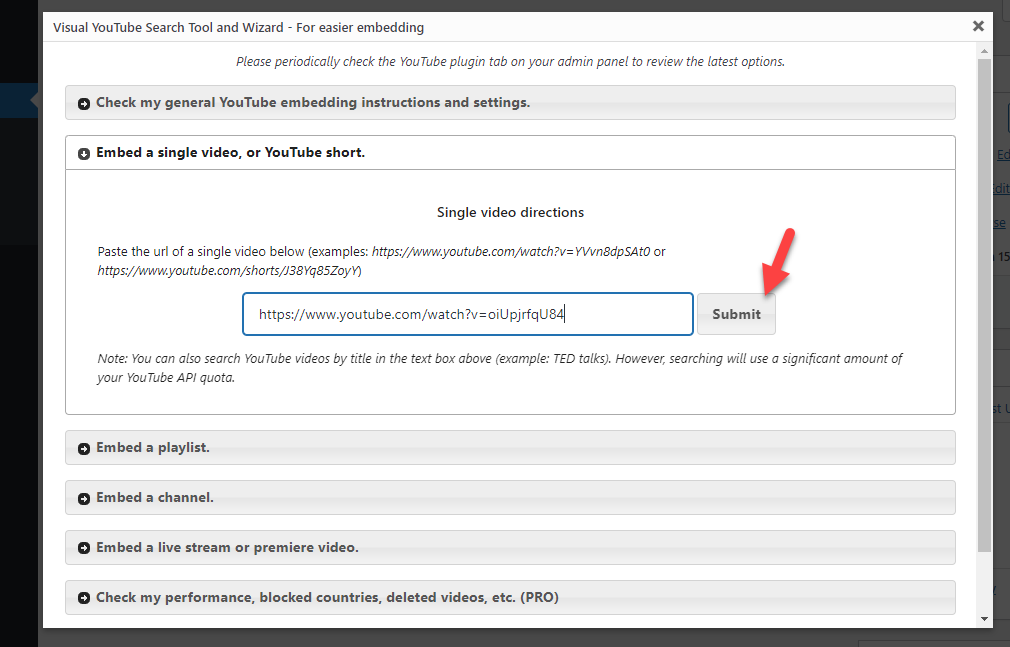Viewport: 1010px width, 647px height.
Task: Click the dialog's vertical scrollbar thumb
Action: pos(984,305)
